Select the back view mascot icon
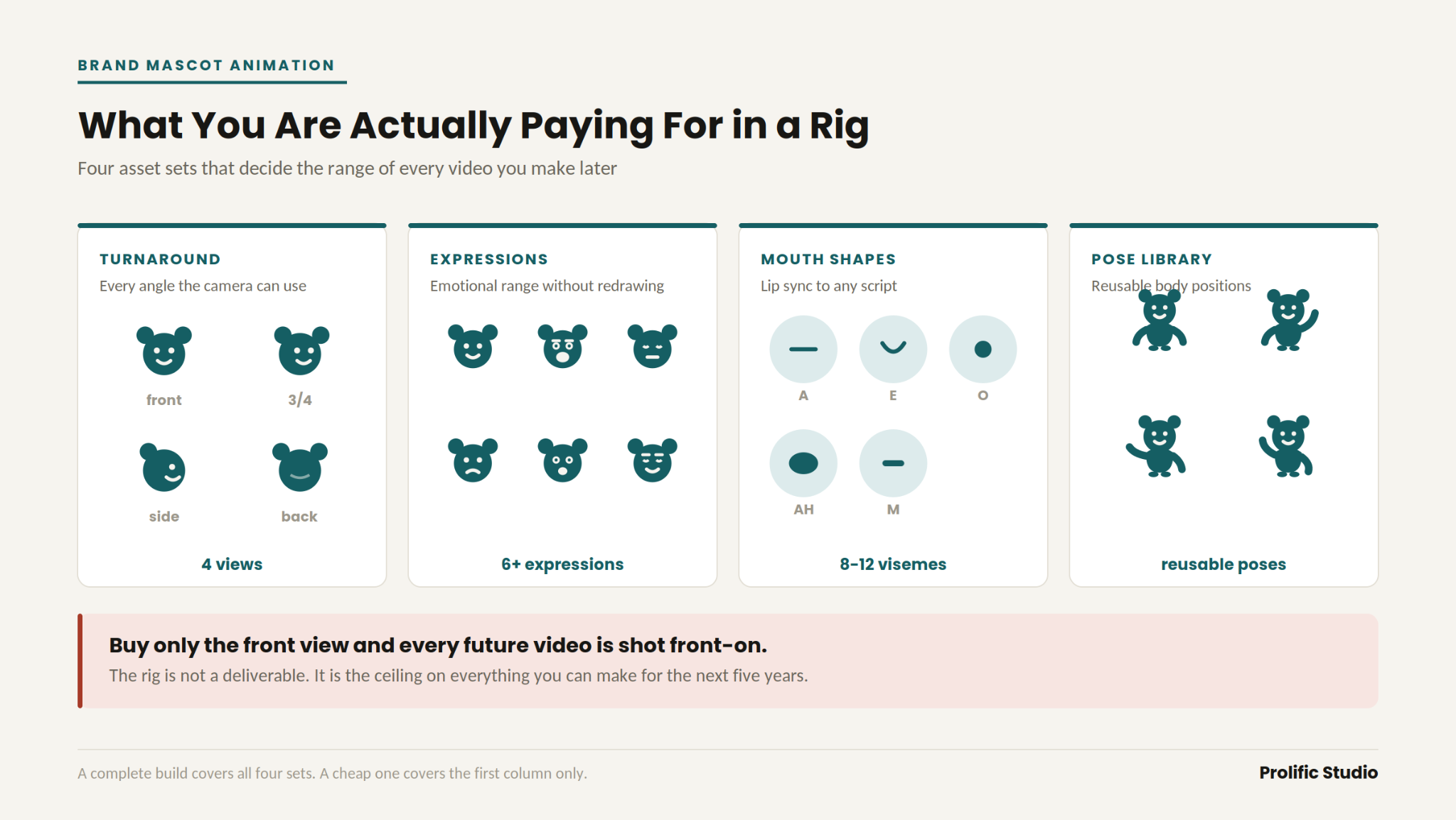The width and height of the screenshot is (1456, 820). coord(299,467)
